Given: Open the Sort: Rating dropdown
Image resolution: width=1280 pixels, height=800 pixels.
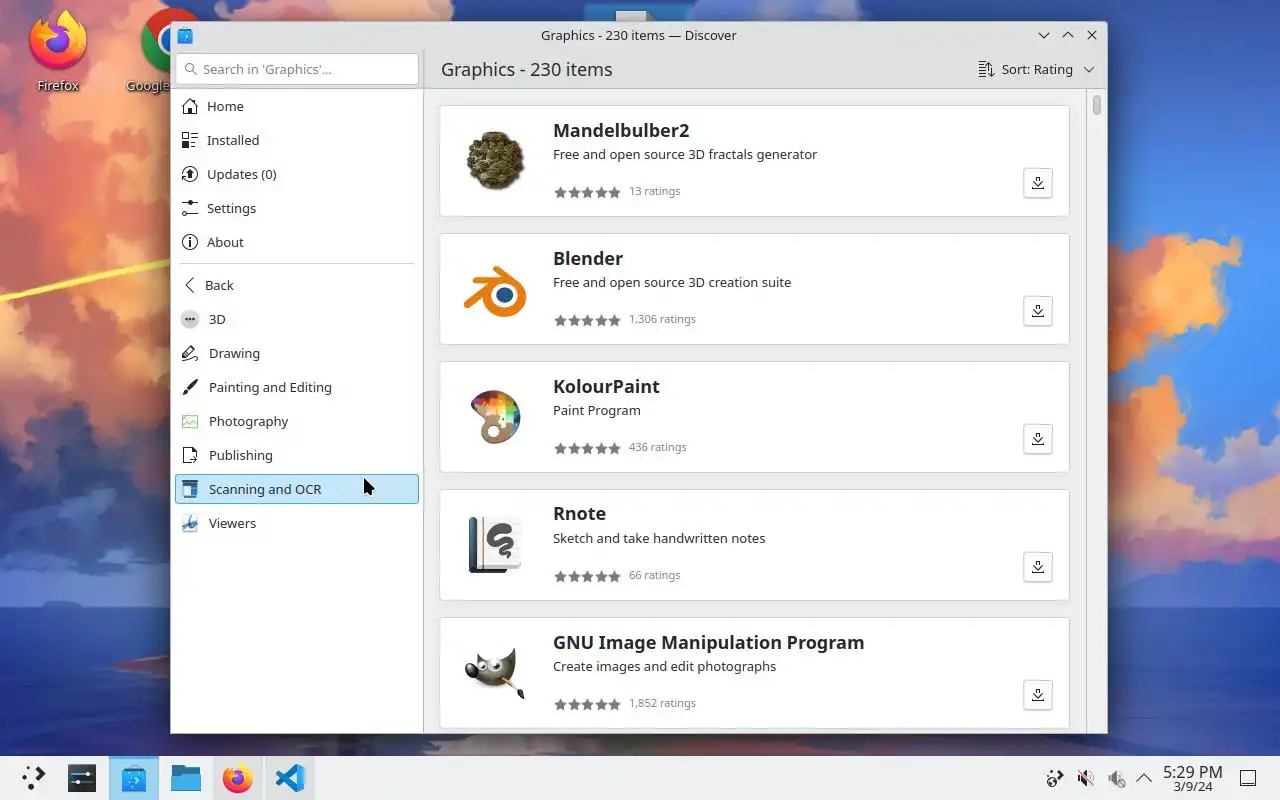Looking at the screenshot, I should (x=1036, y=69).
